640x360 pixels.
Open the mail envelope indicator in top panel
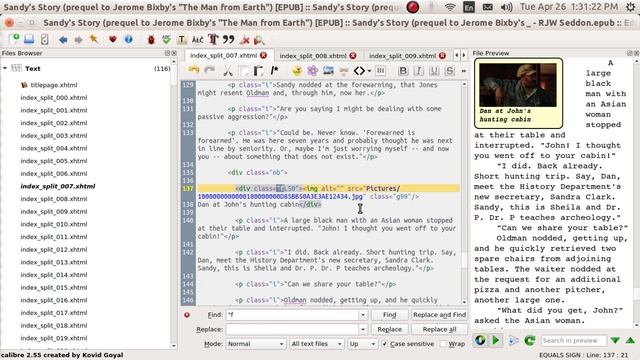(x=487, y=7)
